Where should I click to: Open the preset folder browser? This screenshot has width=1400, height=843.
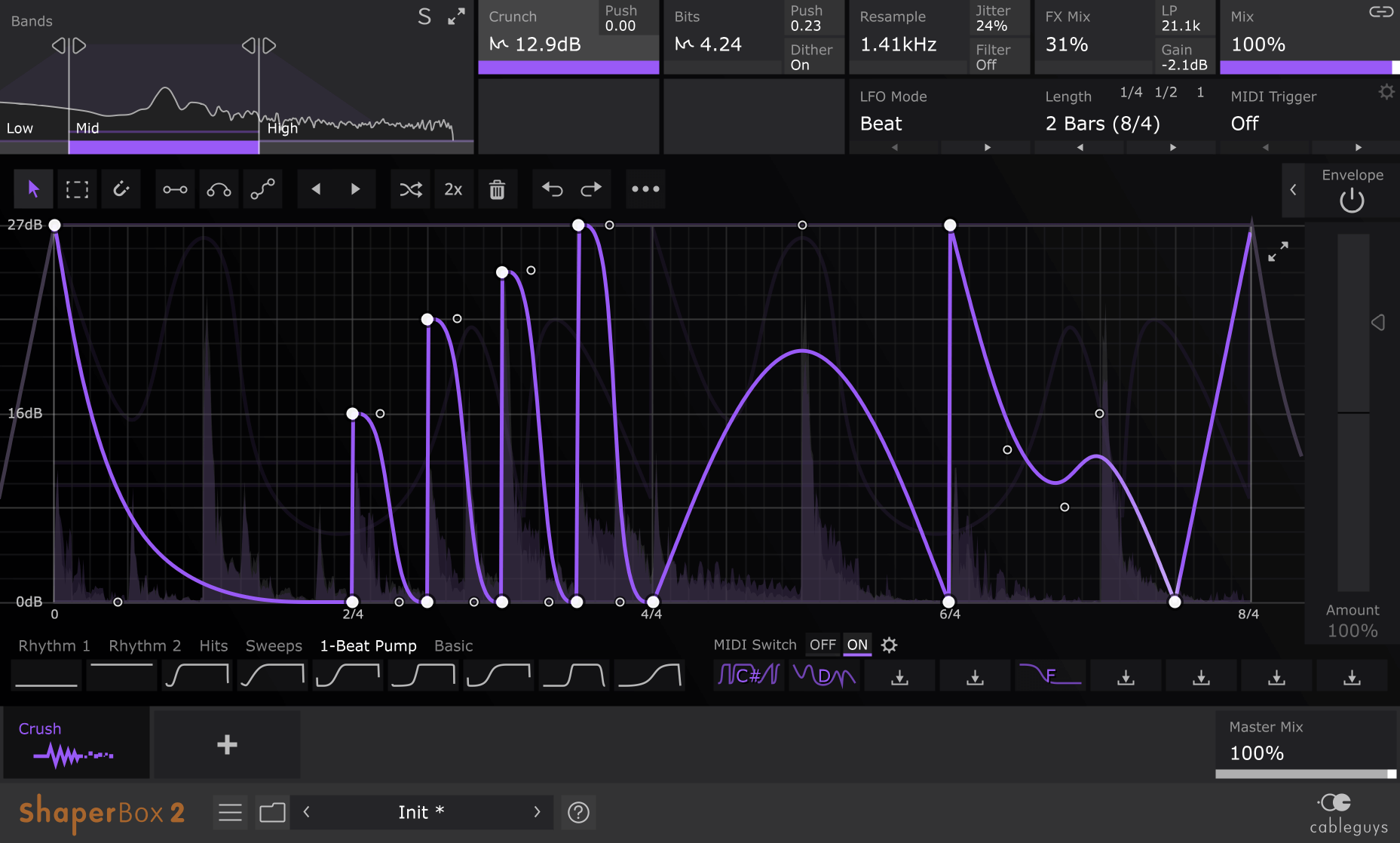coord(272,812)
